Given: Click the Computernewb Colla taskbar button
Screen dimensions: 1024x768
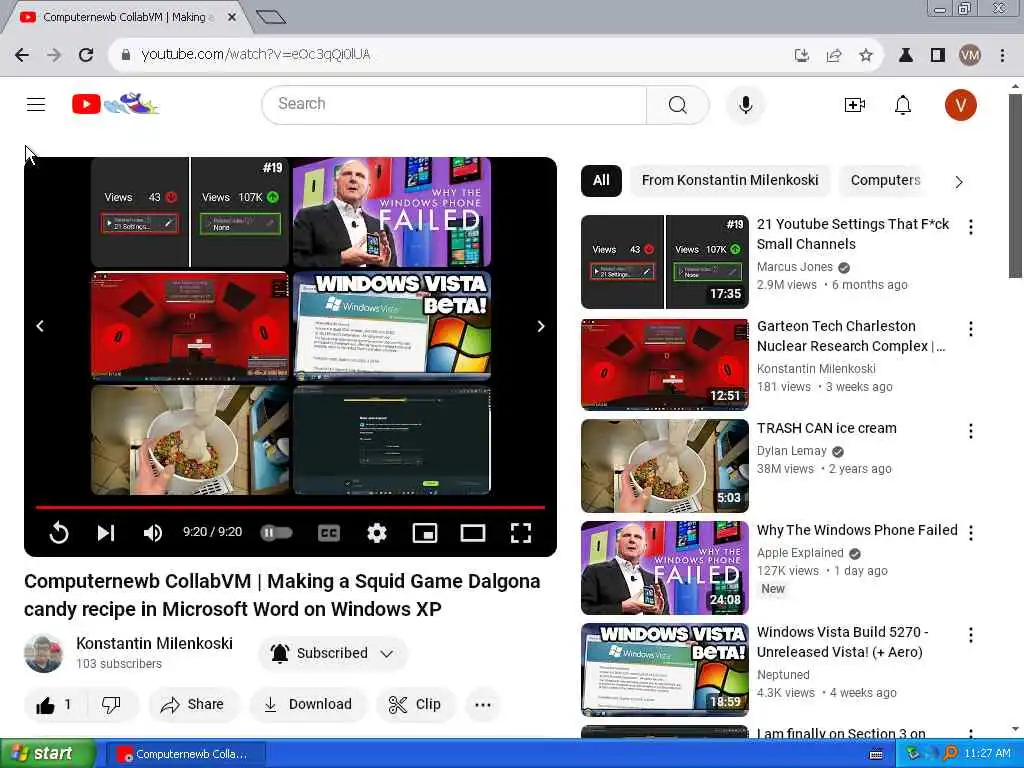Looking at the screenshot, I should (185, 754).
